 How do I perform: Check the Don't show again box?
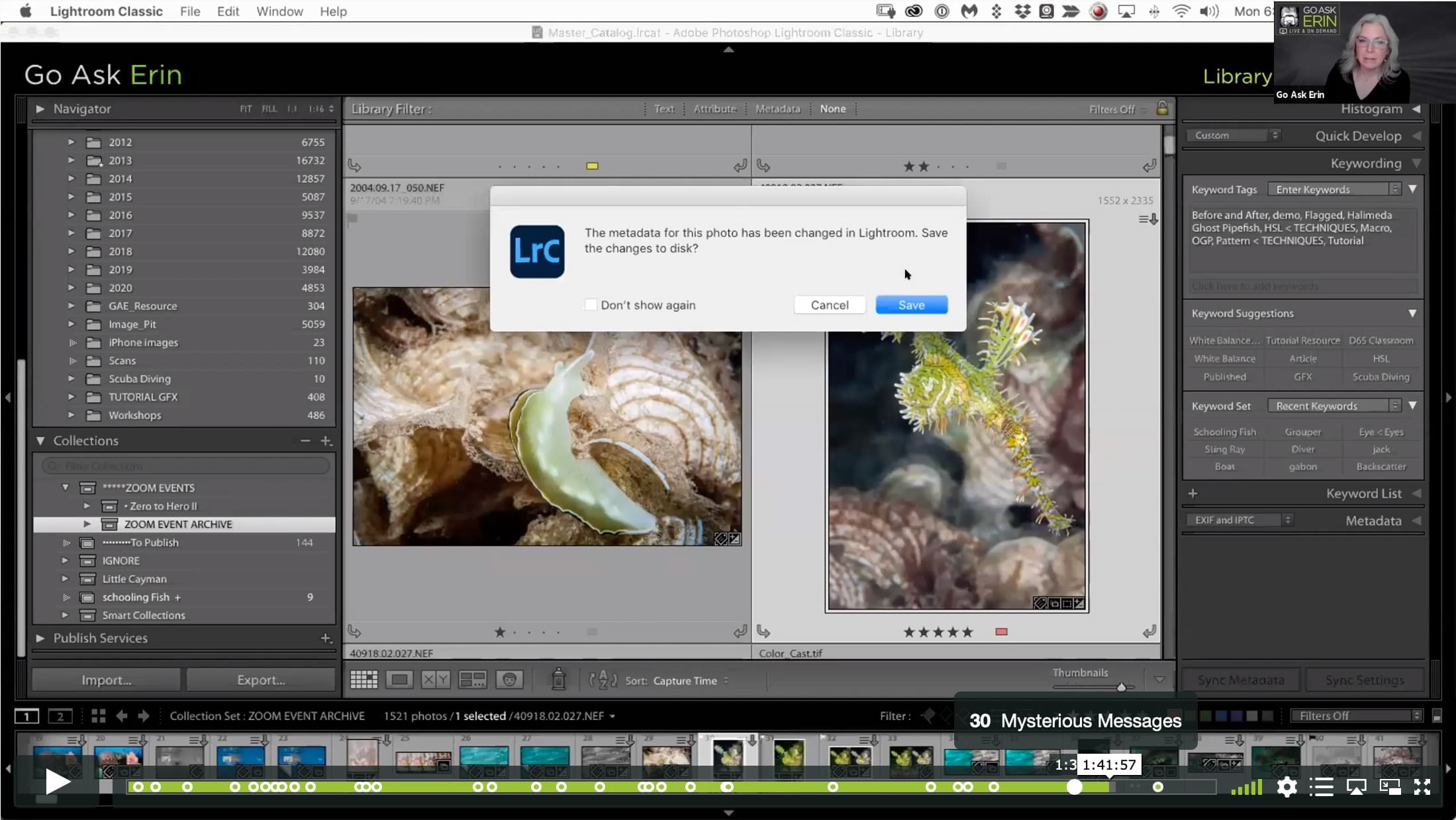coord(591,305)
